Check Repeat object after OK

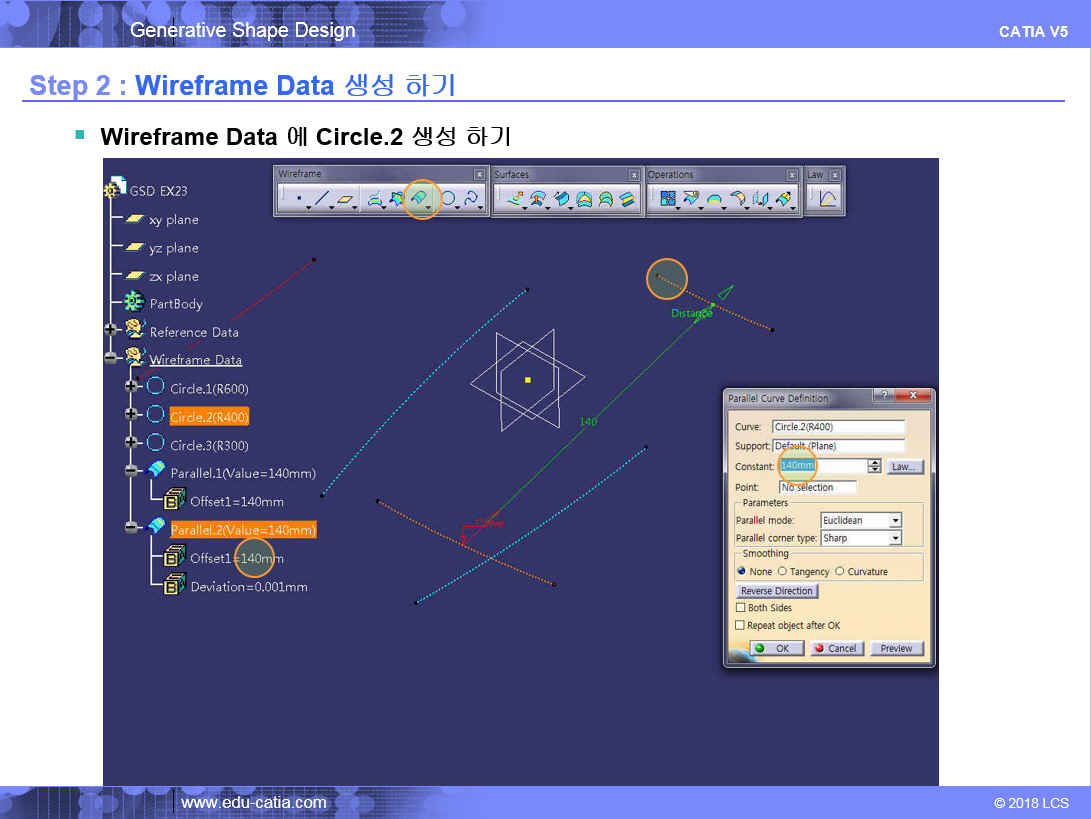741,625
